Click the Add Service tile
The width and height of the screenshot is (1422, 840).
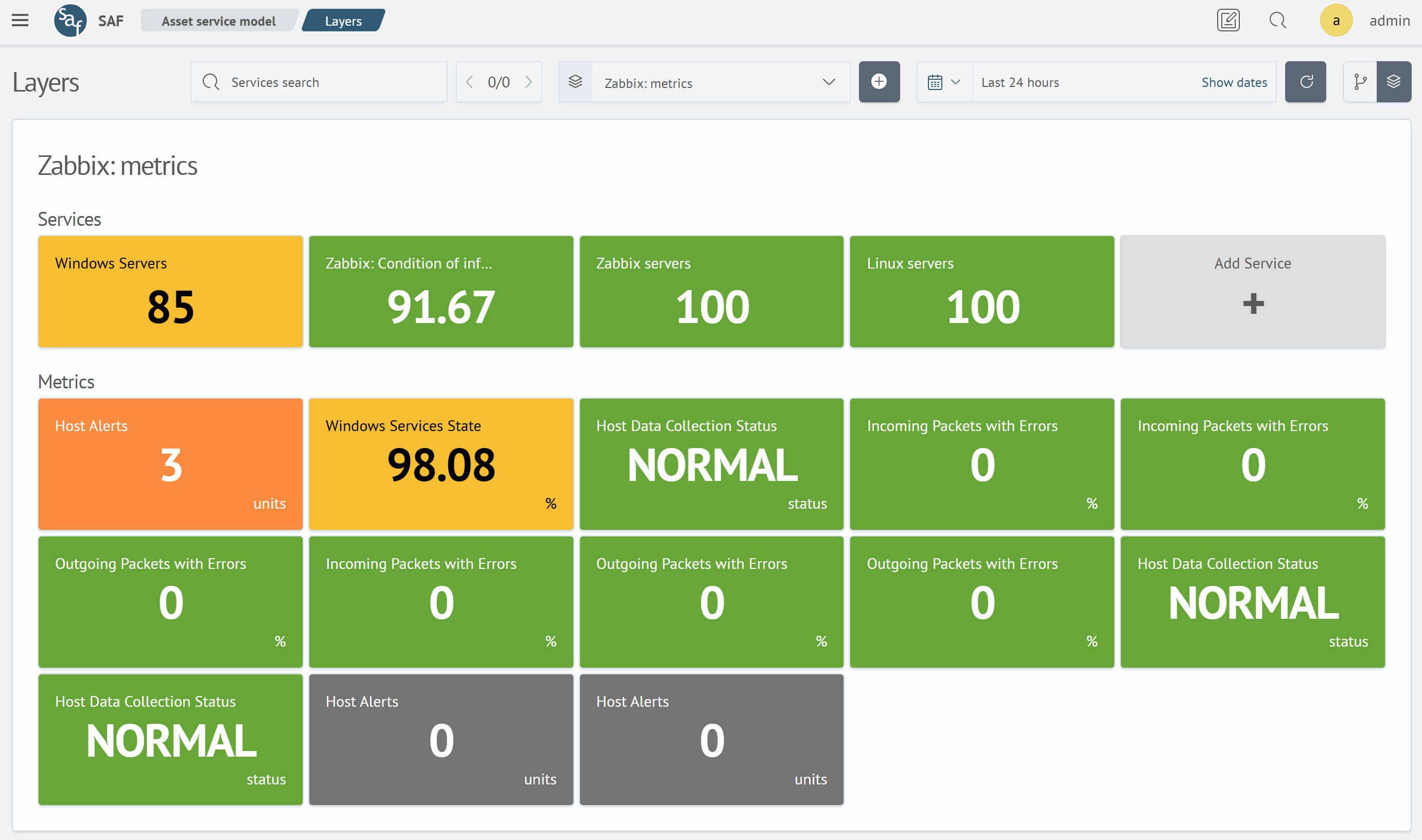[x=1253, y=292]
